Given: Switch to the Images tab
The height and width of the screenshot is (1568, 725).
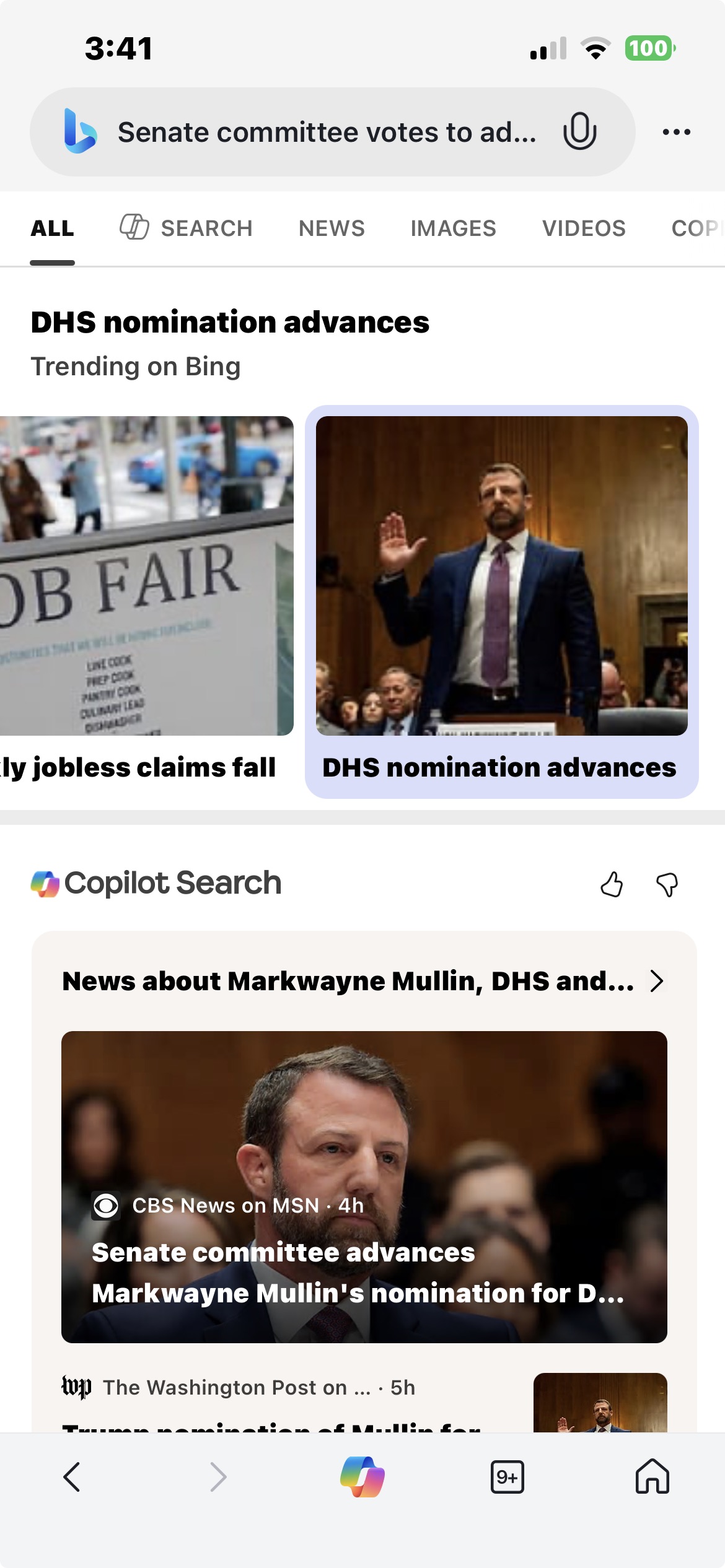Looking at the screenshot, I should tap(453, 229).
